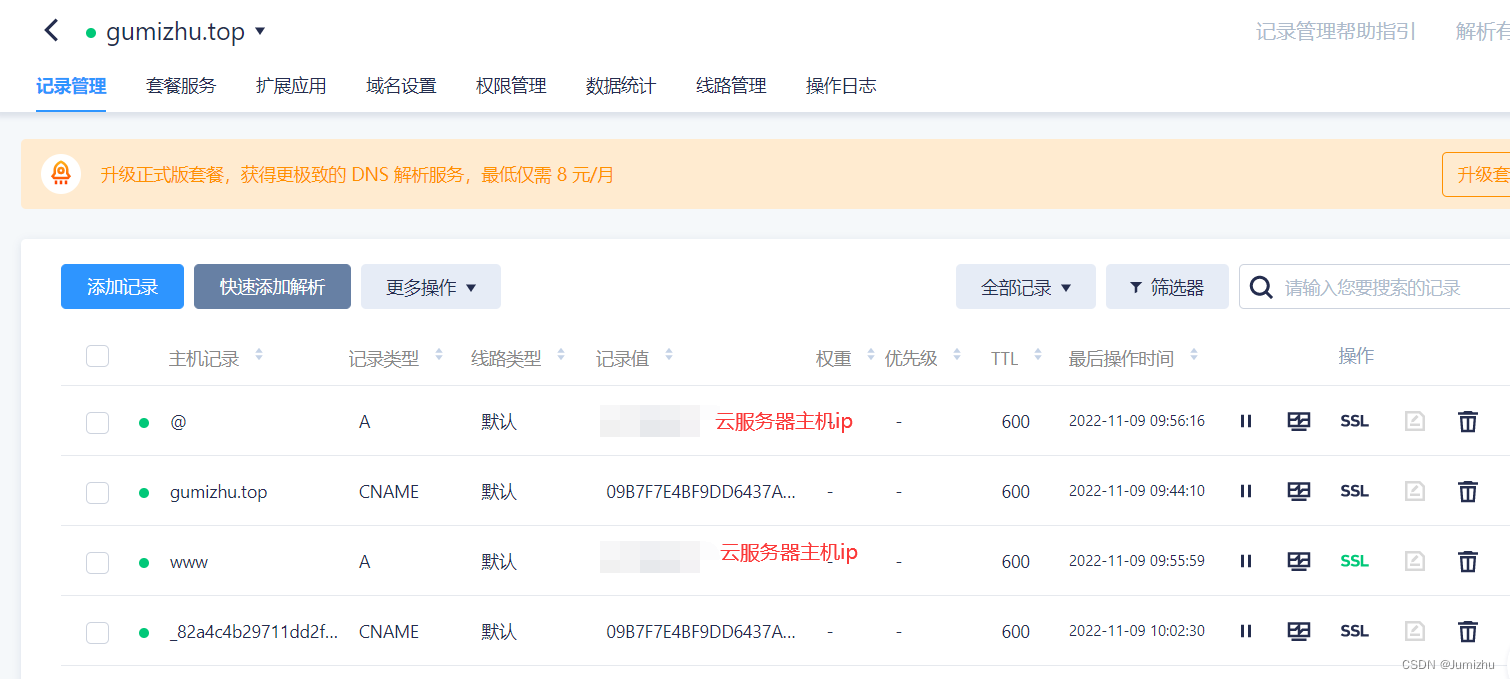Click SSL for the @ record

point(1354,421)
